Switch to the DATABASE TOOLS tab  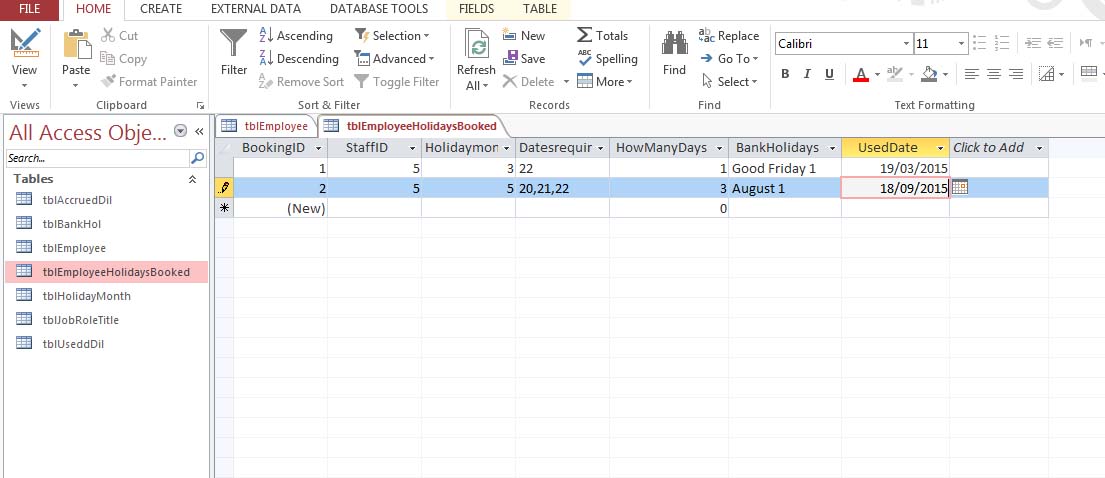tap(379, 9)
